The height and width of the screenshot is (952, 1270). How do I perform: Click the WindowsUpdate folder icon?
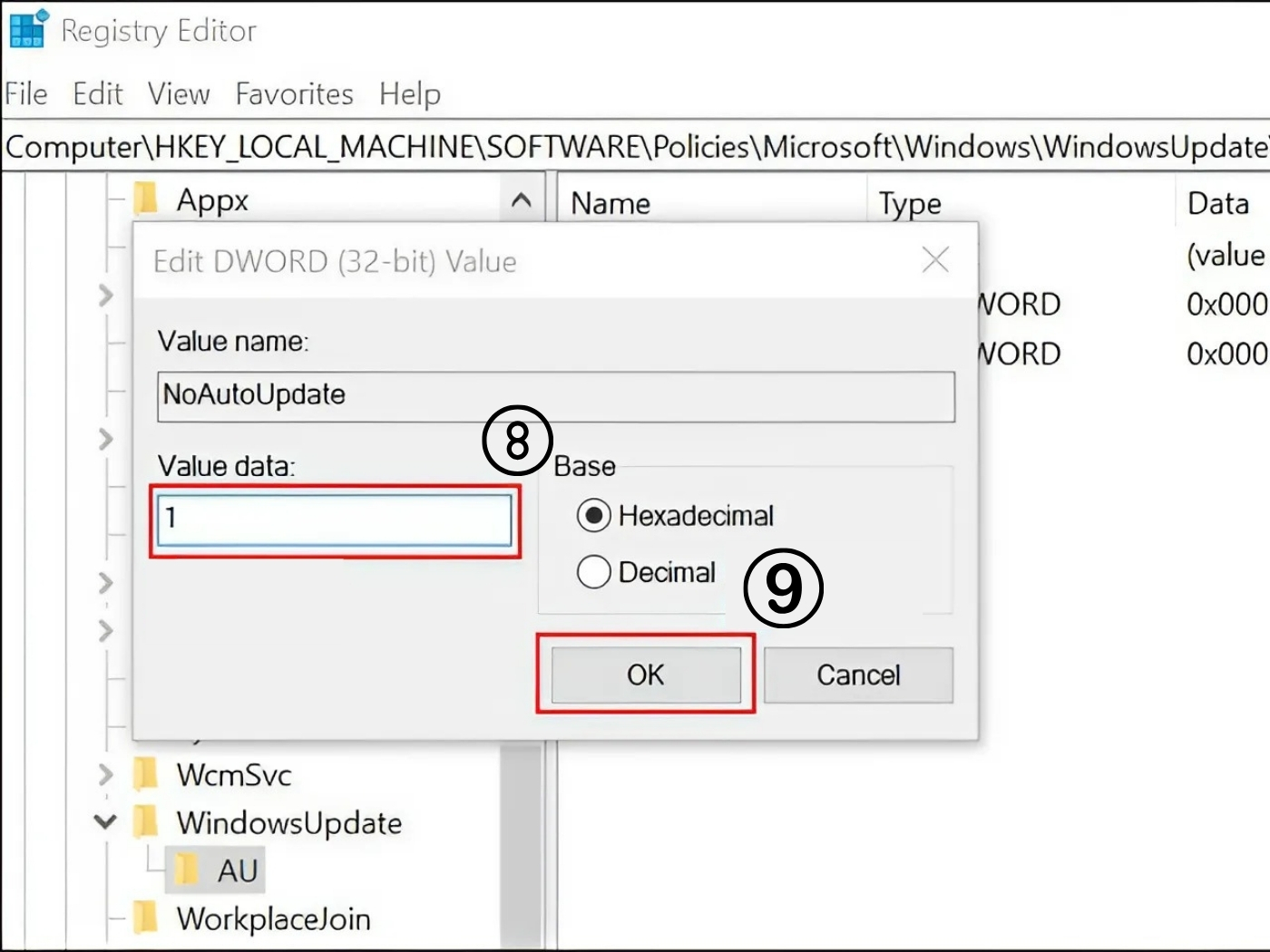(146, 822)
